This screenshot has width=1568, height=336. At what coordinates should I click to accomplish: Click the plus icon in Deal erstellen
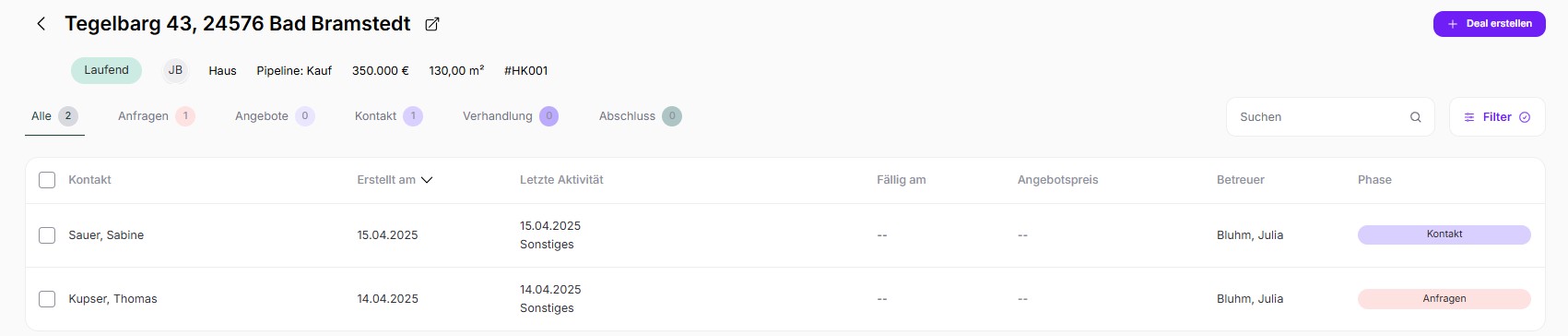point(1453,24)
